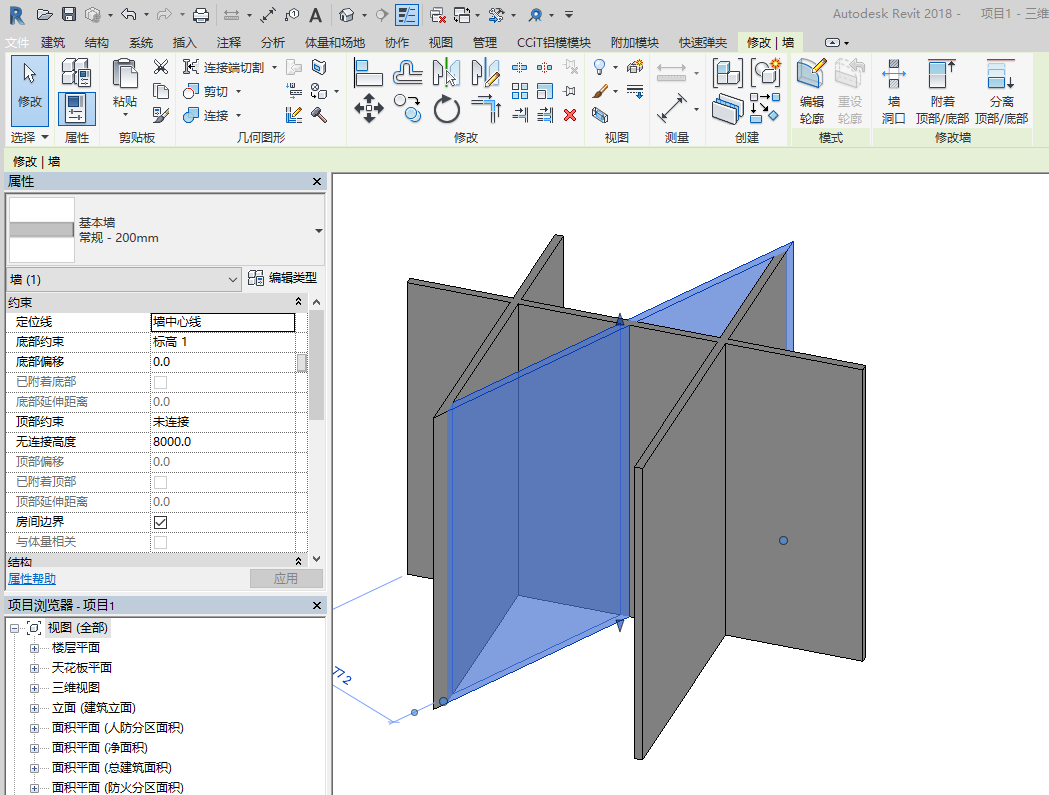Select the Move tool icon
1049x795 pixels.
(369, 108)
